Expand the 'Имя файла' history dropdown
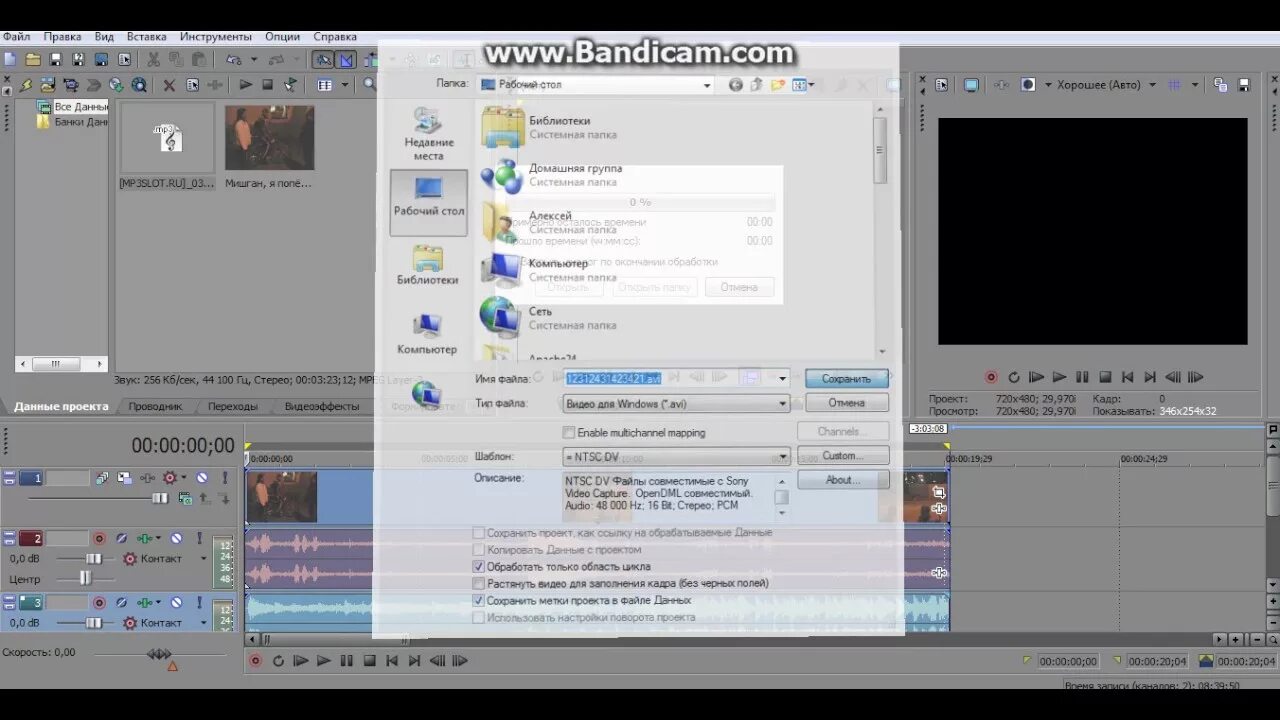The height and width of the screenshot is (720, 1280). tap(783, 379)
